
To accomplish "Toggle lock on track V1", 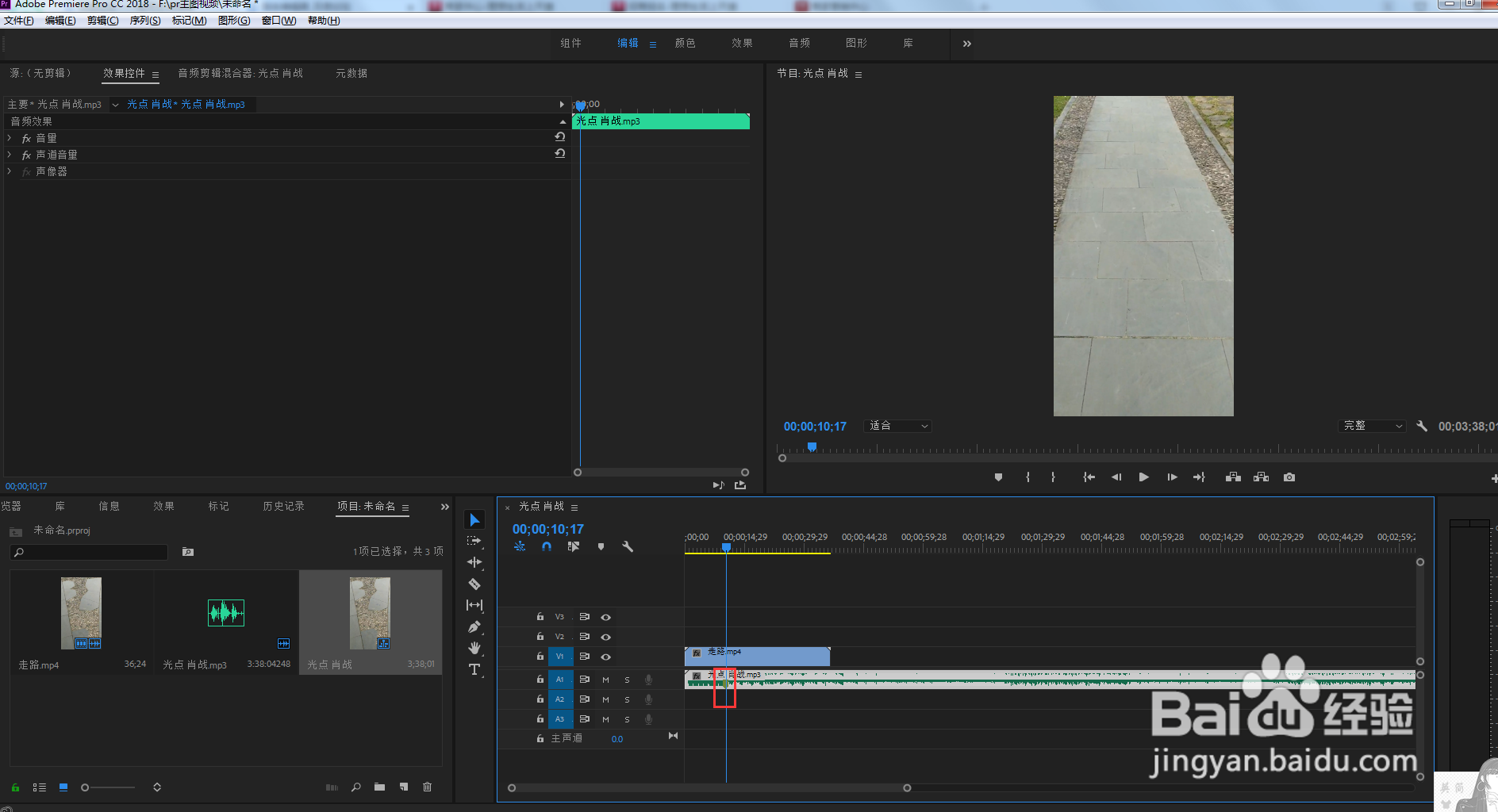I will click(x=540, y=657).
